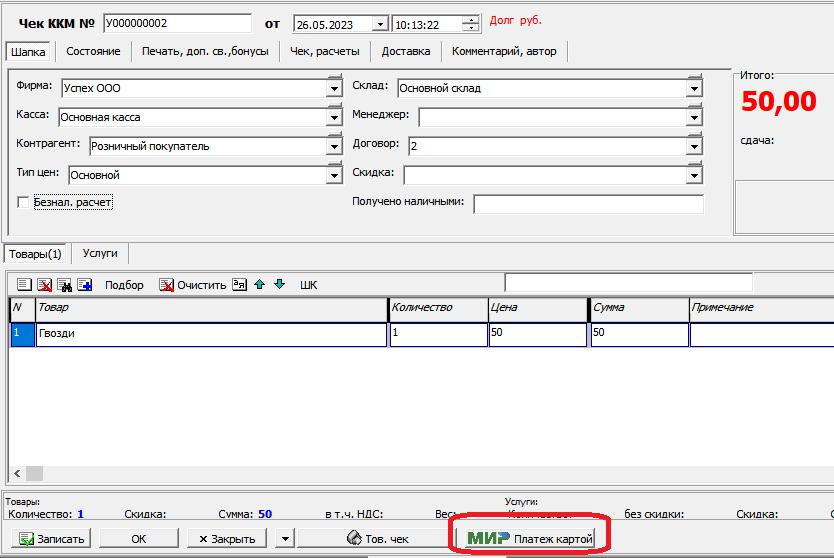
Task: Click the new row icon in goods toolbar
Action: click(x=24, y=285)
